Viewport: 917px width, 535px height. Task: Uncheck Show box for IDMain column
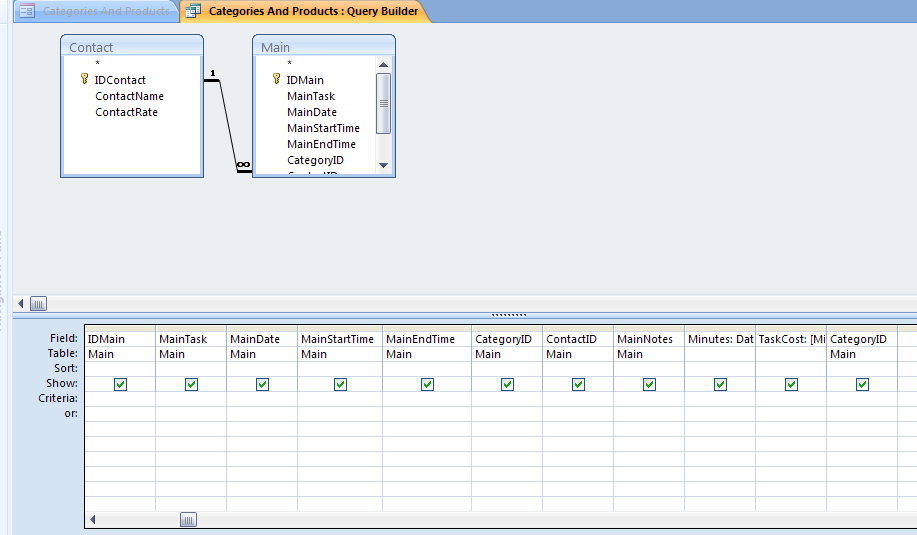[x=120, y=384]
